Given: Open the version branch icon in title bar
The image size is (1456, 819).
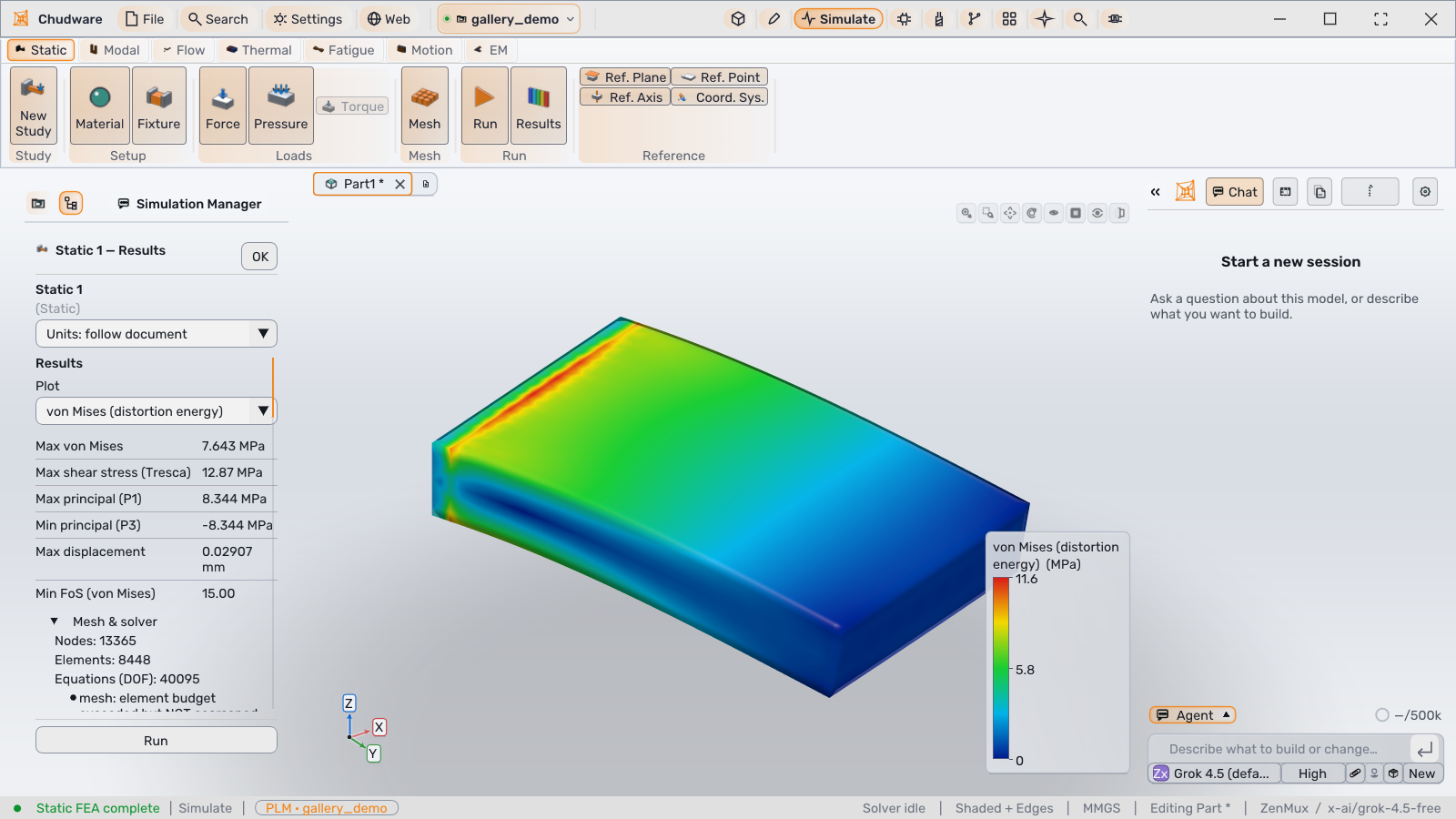Looking at the screenshot, I should [x=975, y=18].
